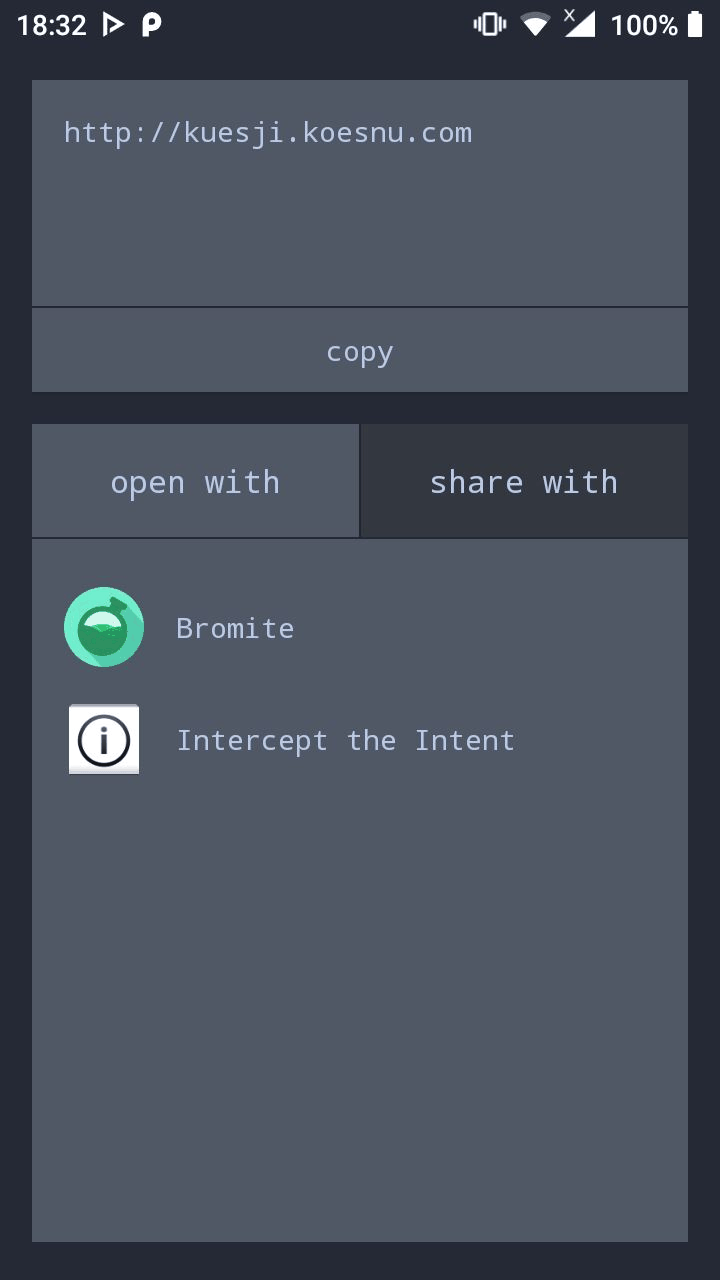Tap the cellular signal icon showing X

582,23
